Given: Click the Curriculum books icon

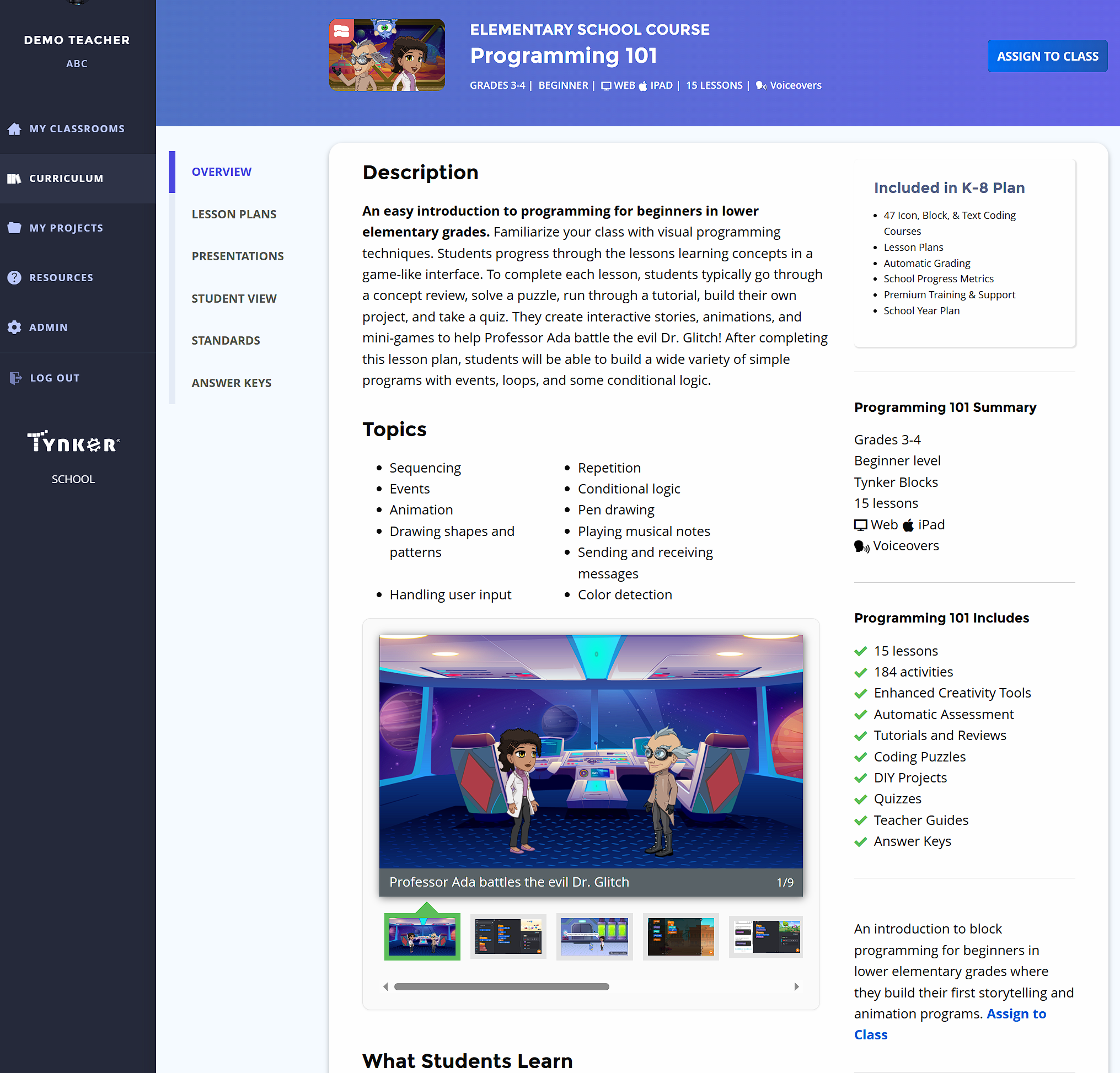Looking at the screenshot, I should (x=14, y=179).
